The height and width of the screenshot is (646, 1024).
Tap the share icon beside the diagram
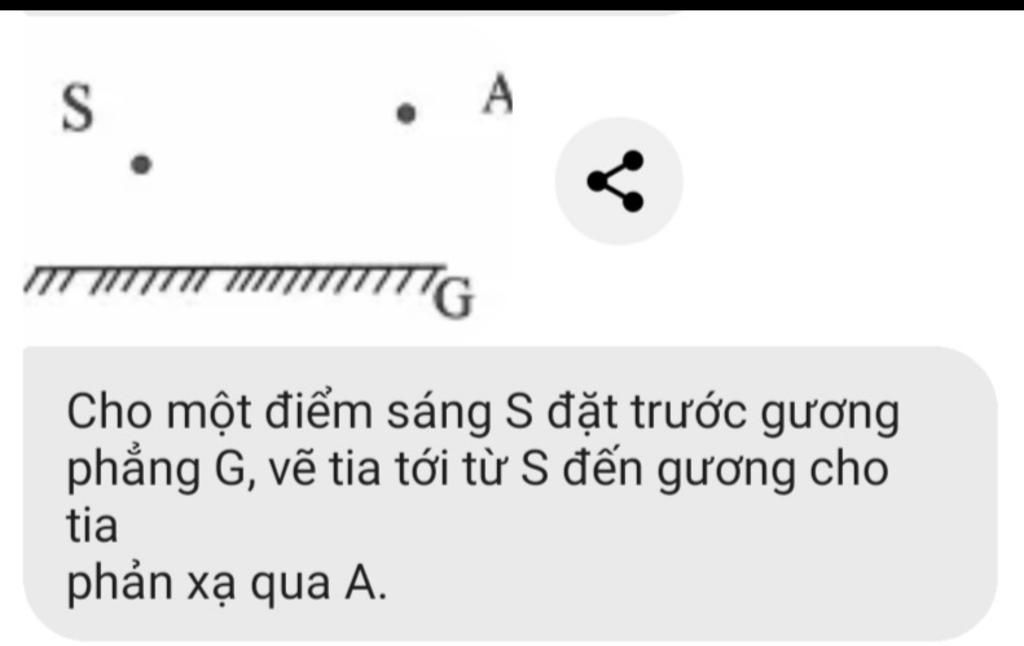click(618, 181)
